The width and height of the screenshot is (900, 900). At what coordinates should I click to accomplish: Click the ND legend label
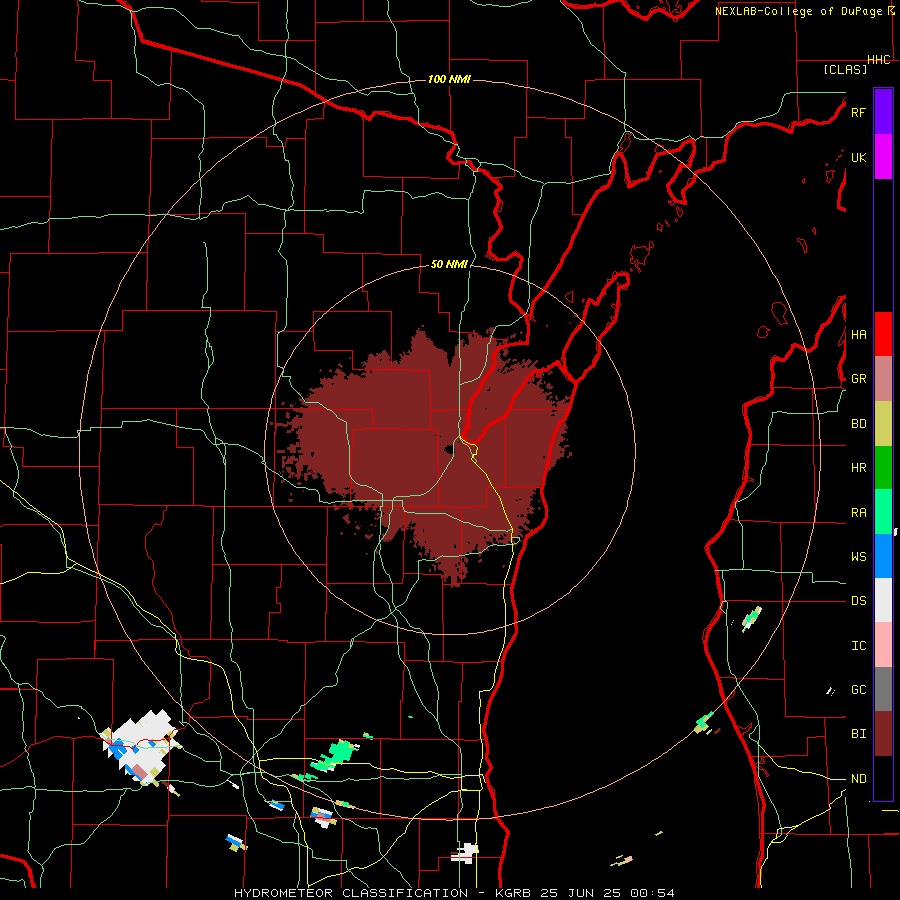click(858, 778)
